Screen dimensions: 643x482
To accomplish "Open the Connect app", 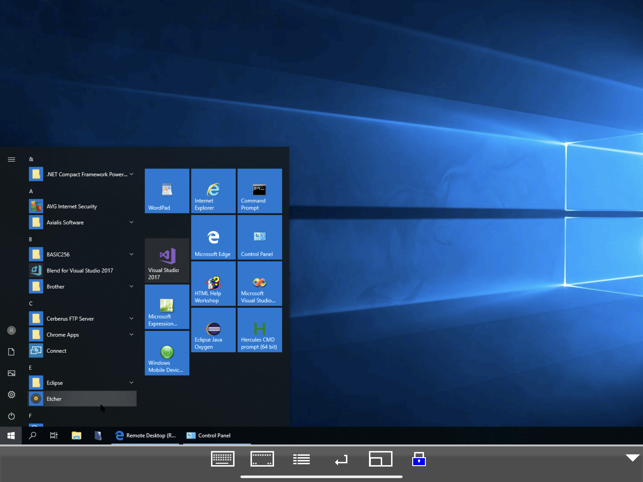I will [82, 351].
